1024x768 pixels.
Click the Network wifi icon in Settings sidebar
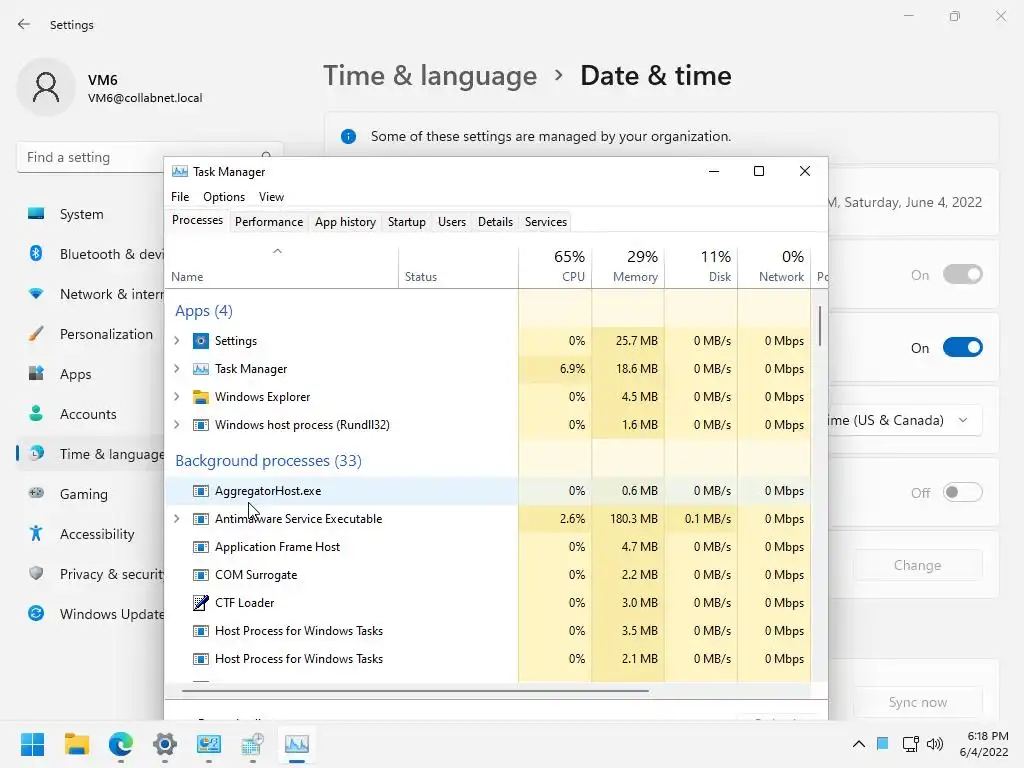pyautogui.click(x=36, y=294)
